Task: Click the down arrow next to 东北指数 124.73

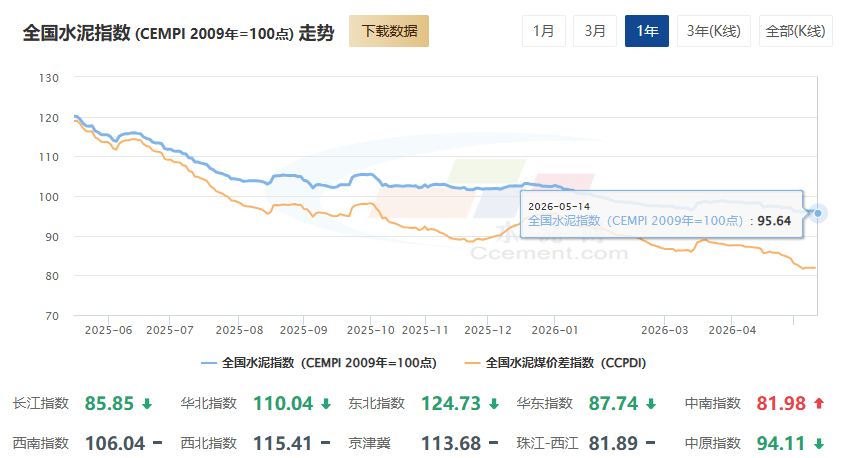Action: tap(494, 404)
